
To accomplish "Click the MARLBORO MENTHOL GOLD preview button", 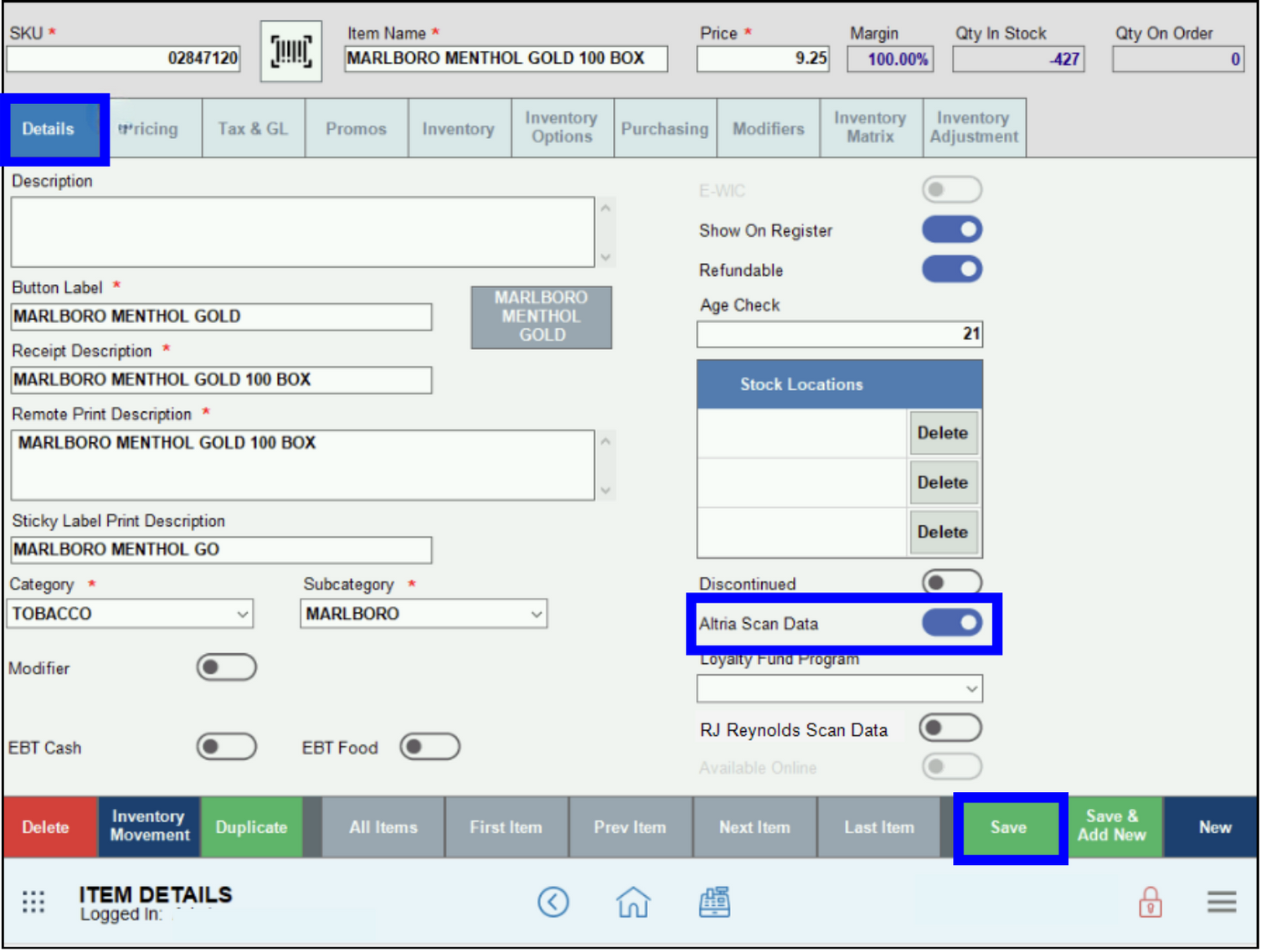I will coord(541,316).
